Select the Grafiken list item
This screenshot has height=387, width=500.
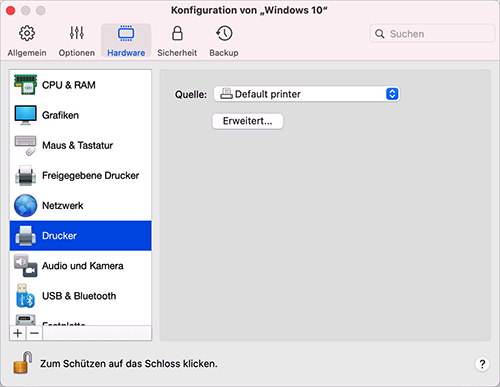click(x=81, y=115)
